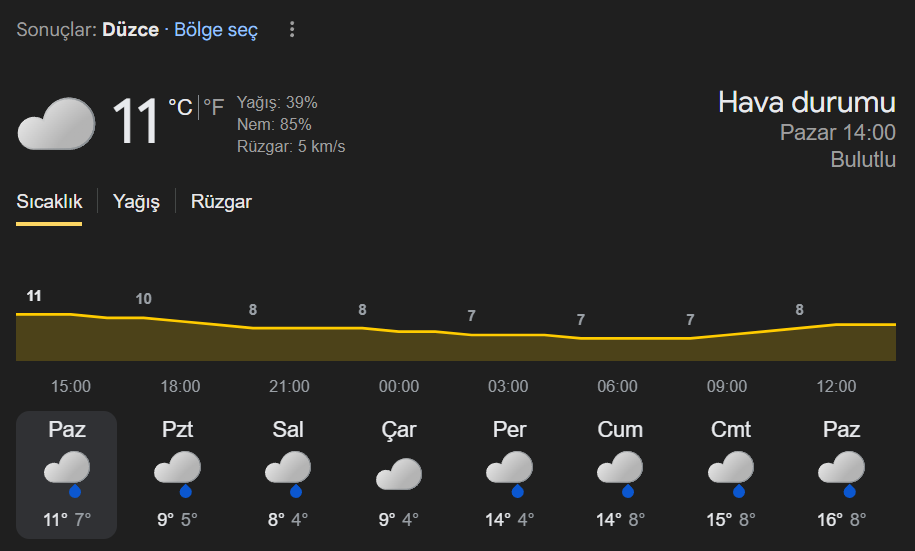The height and width of the screenshot is (551, 915).
Task: Click the large cloud icon beside 11
Action: click(x=56, y=123)
